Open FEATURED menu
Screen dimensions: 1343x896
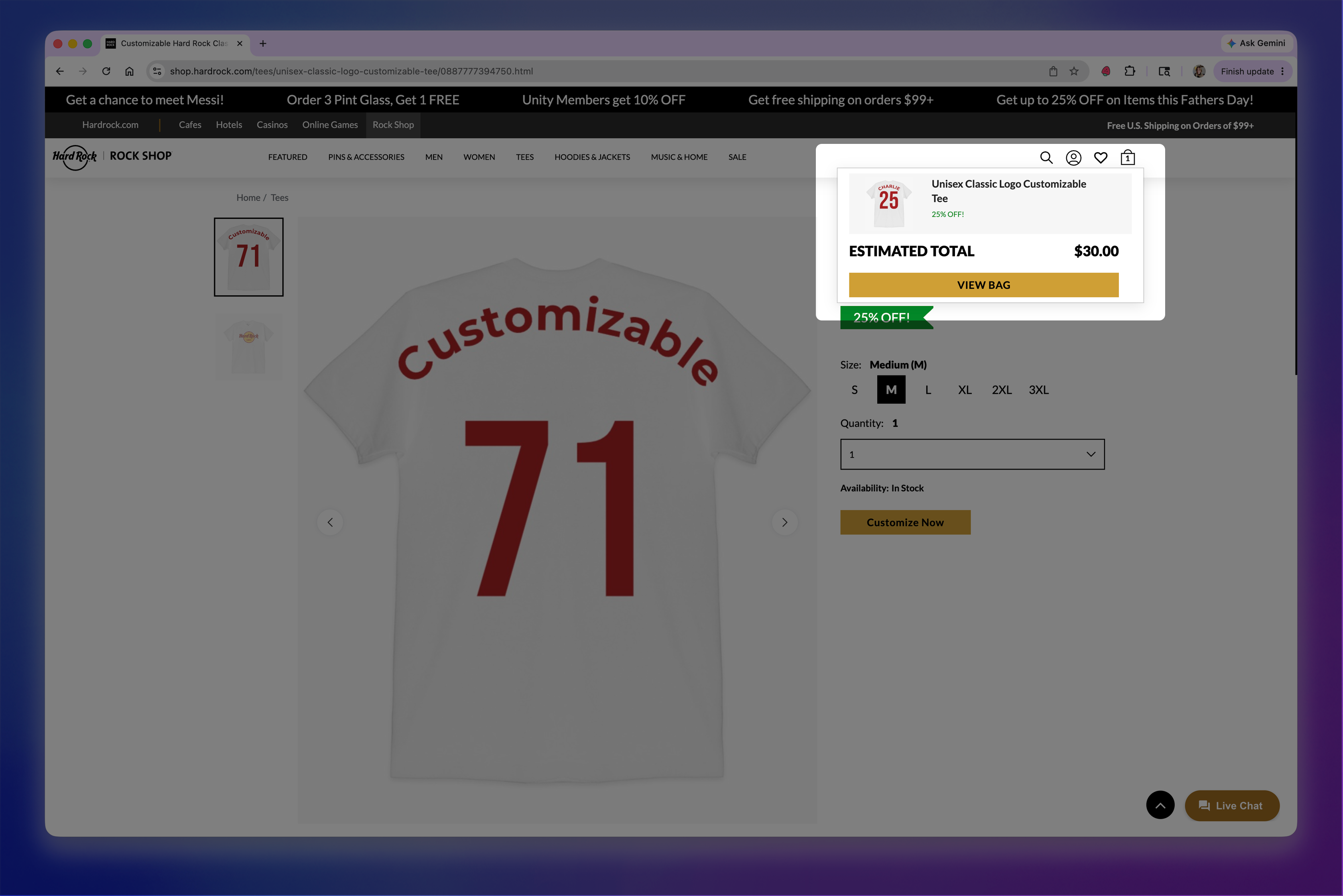tap(288, 157)
